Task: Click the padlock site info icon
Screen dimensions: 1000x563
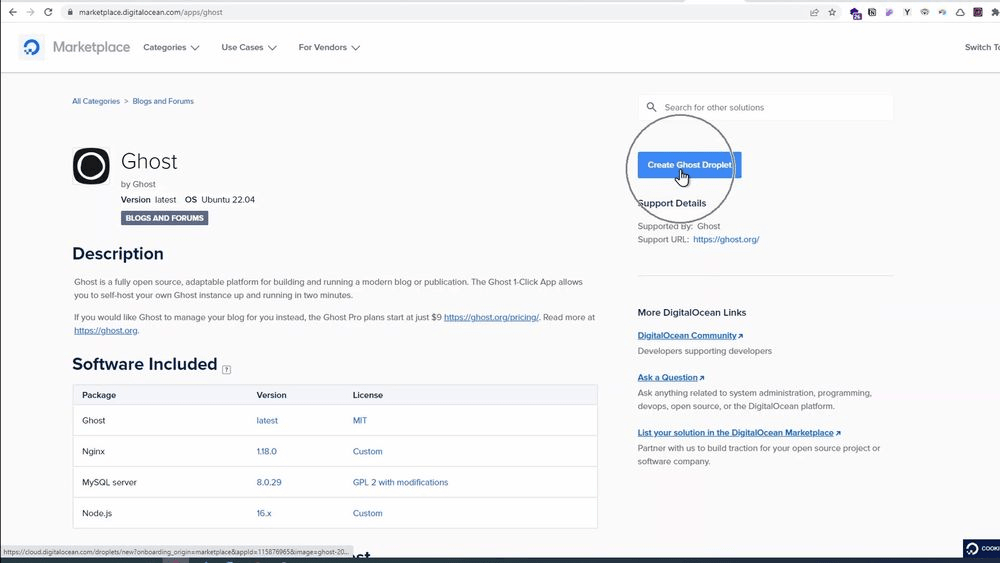Action: [70, 12]
